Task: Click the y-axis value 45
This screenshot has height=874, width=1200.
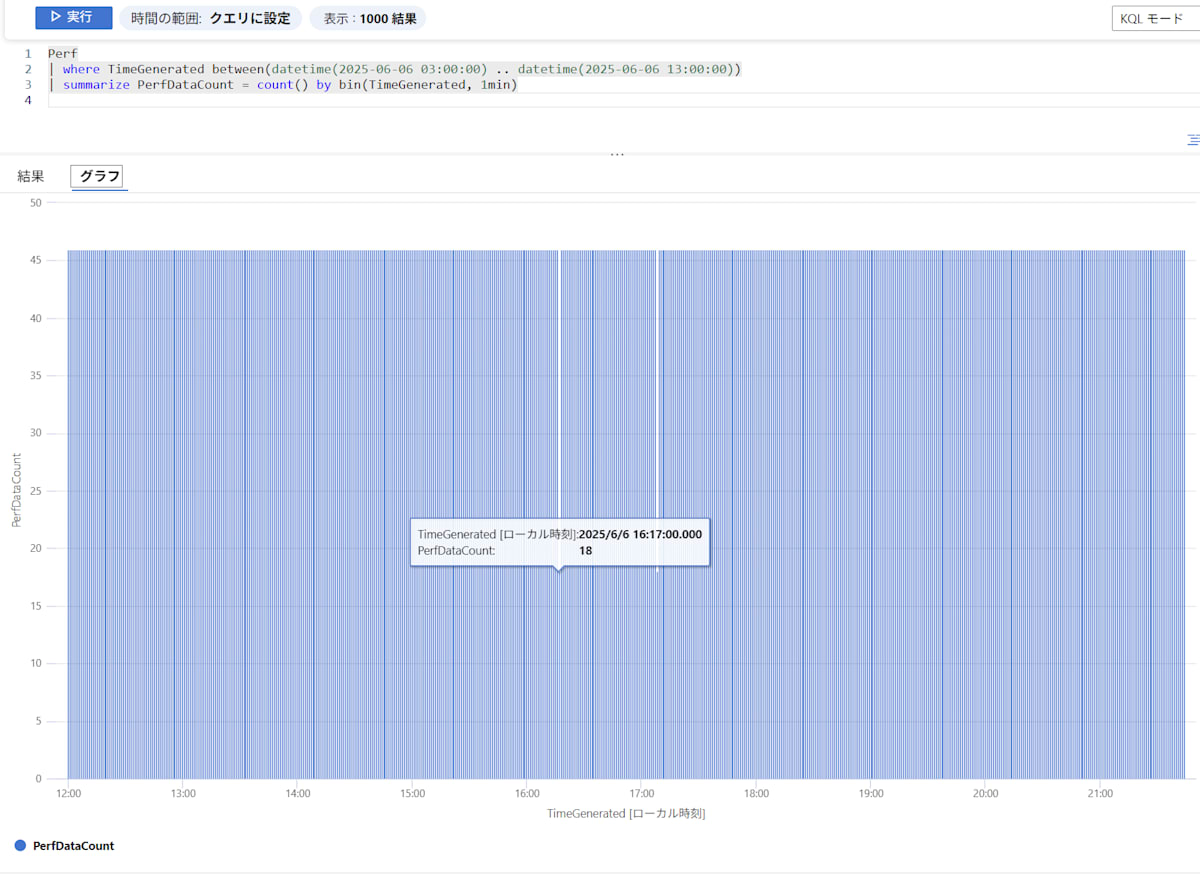Action: click(36, 261)
